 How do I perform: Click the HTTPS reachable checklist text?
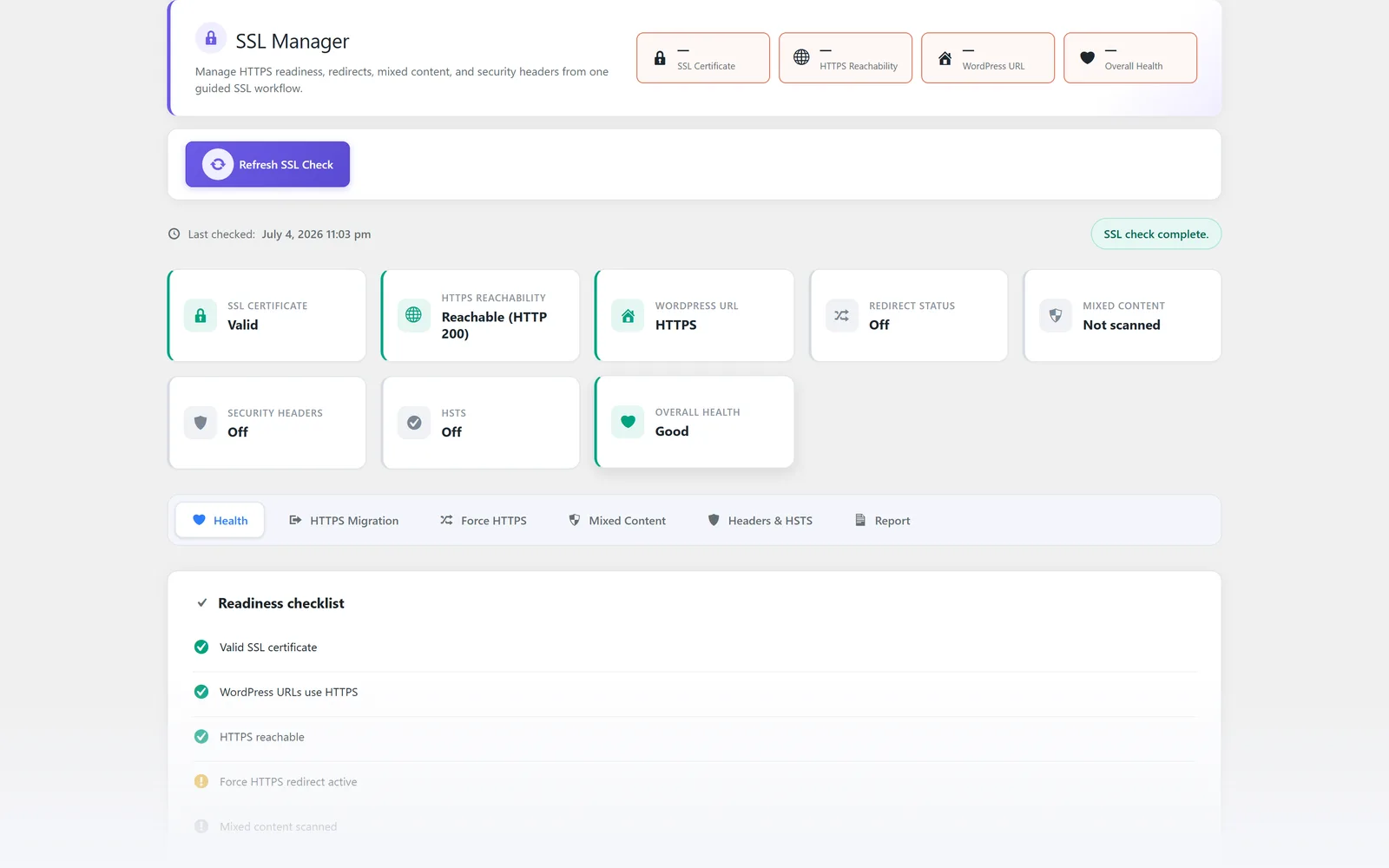pos(262,737)
